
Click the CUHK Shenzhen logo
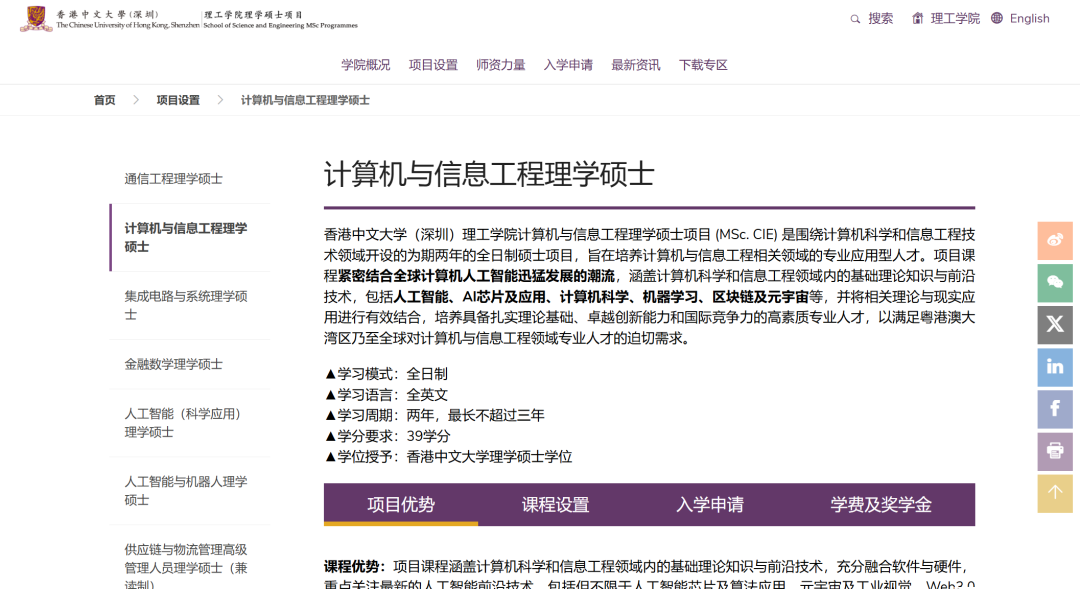tap(36, 18)
